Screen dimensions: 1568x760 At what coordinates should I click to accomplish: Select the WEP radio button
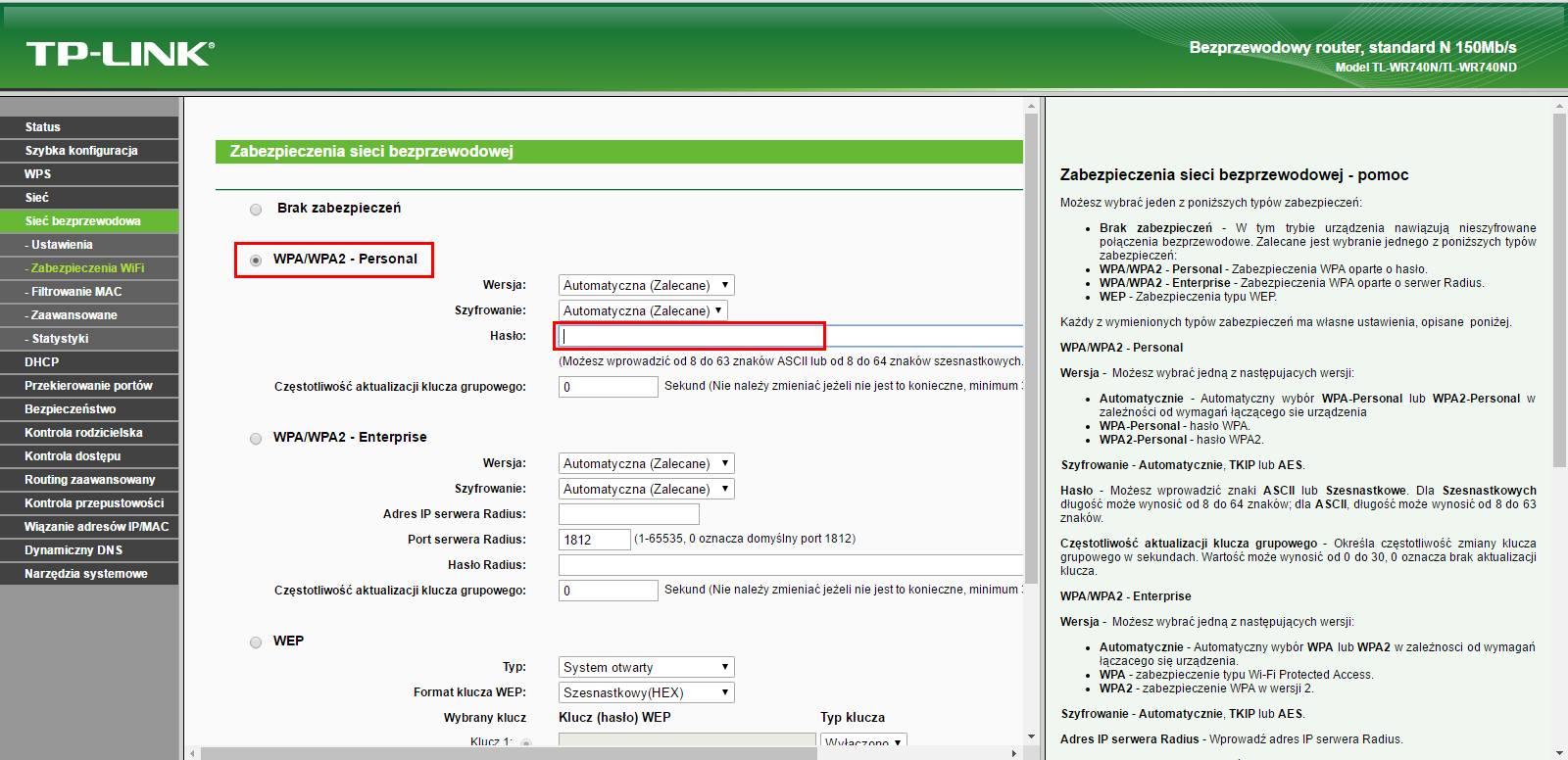tap(256, 642)
